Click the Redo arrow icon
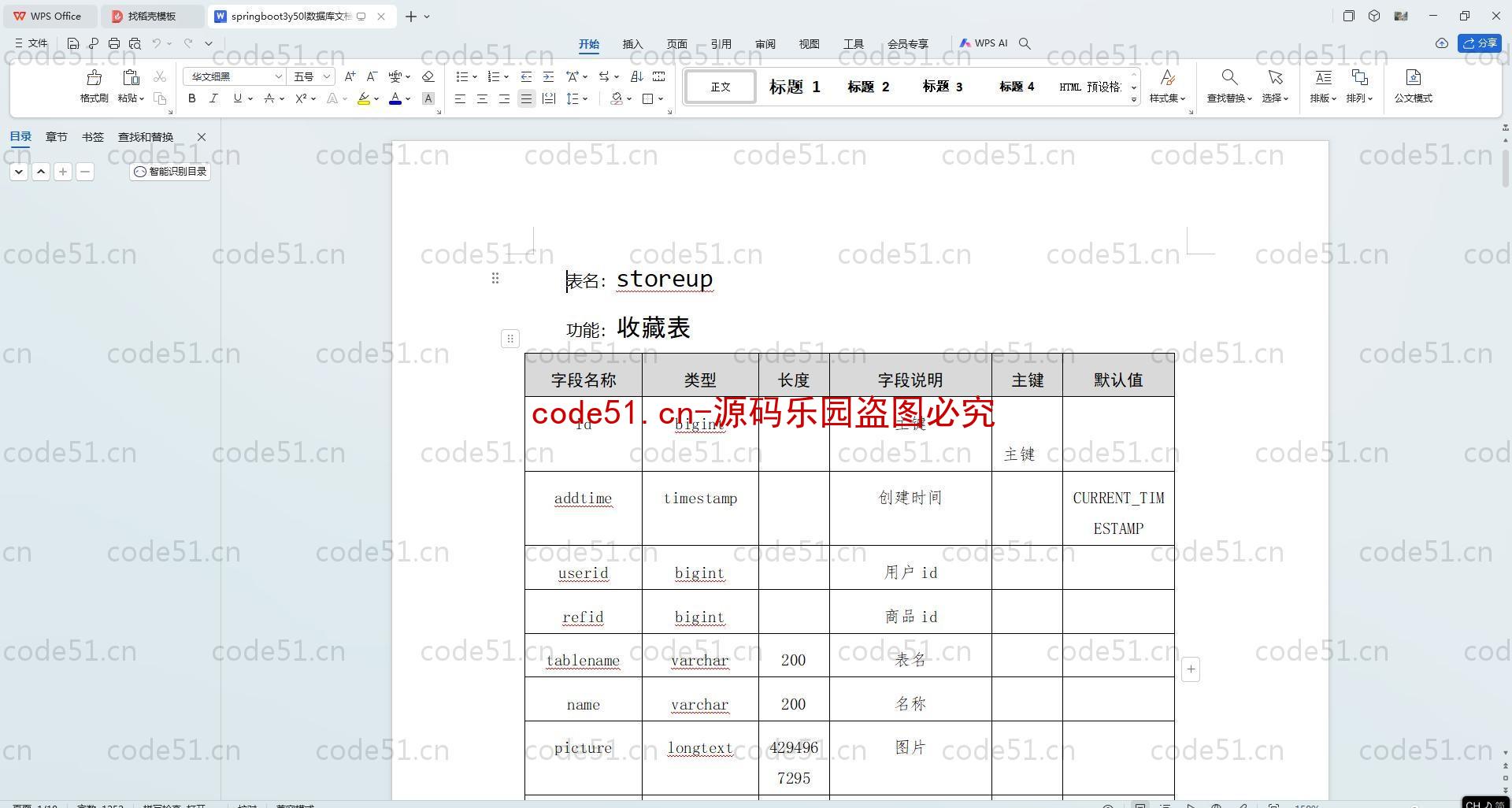The height and width of the screenshot is (808, 1512). point(188,43)
